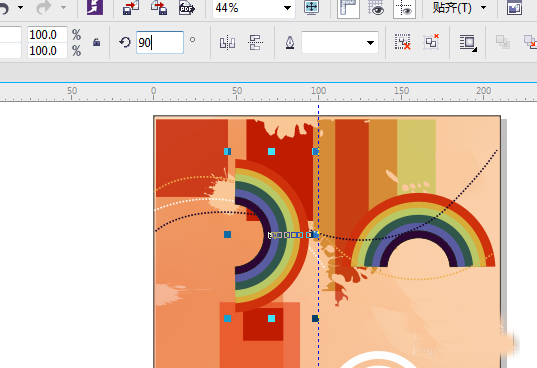Mirror the selection horizontally
Screen dimensions: 537x368
coord(227,43)
